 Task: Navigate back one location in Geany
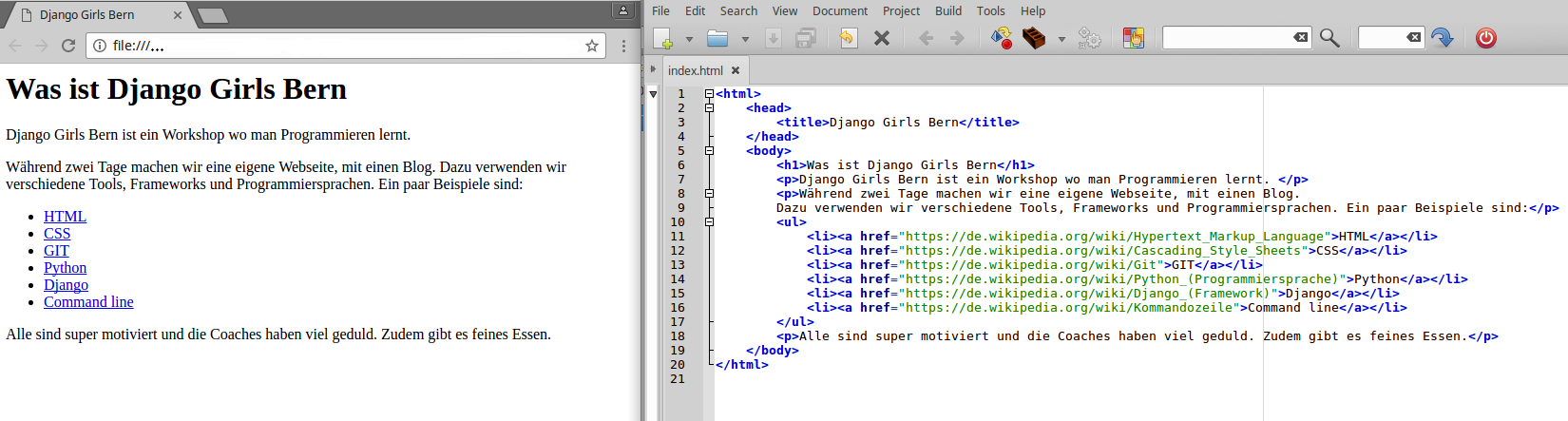926,38
